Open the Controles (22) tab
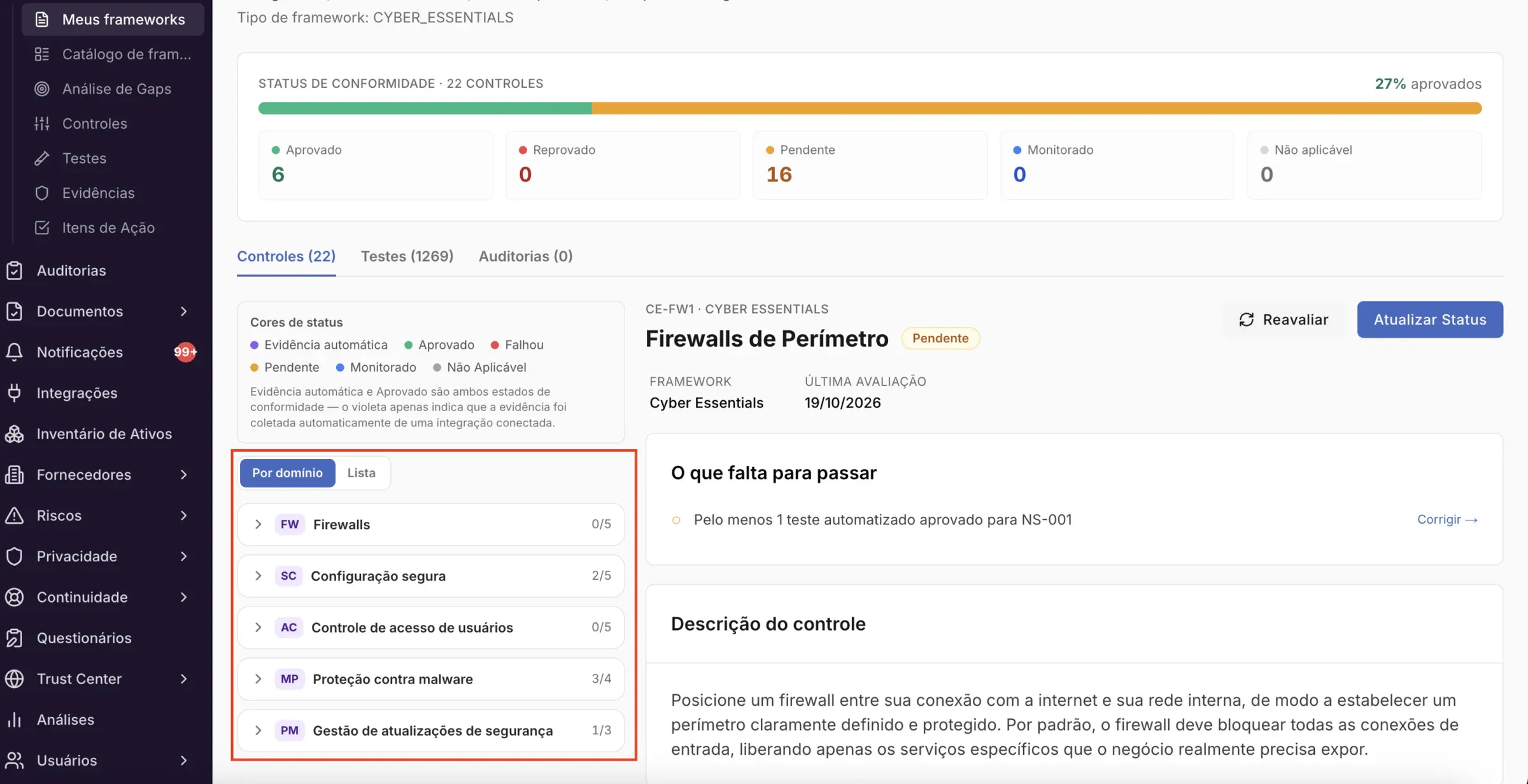1528x784 pixels. pyautogui.click(x=286, y=256)
